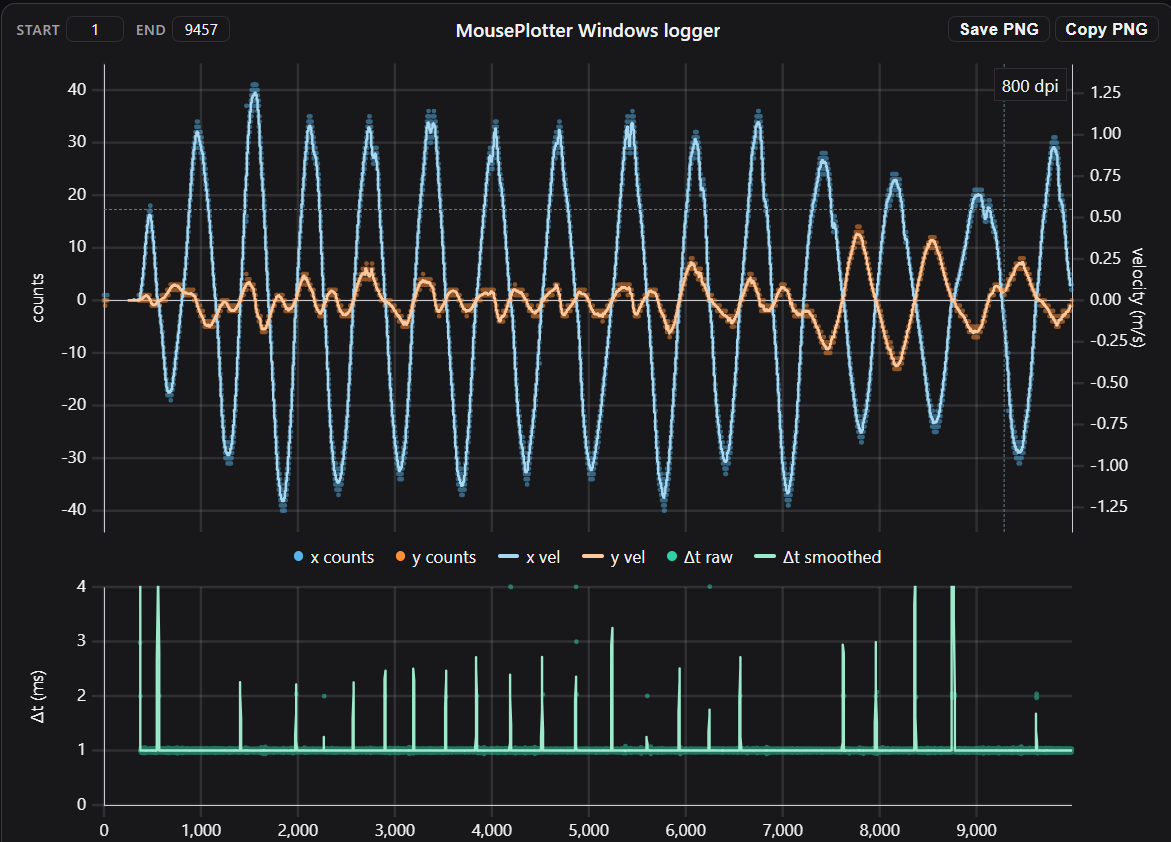Click the 3,000 x-axis tick label
Viewport: 1171px width, 842px height.
[x=394, y=830]
